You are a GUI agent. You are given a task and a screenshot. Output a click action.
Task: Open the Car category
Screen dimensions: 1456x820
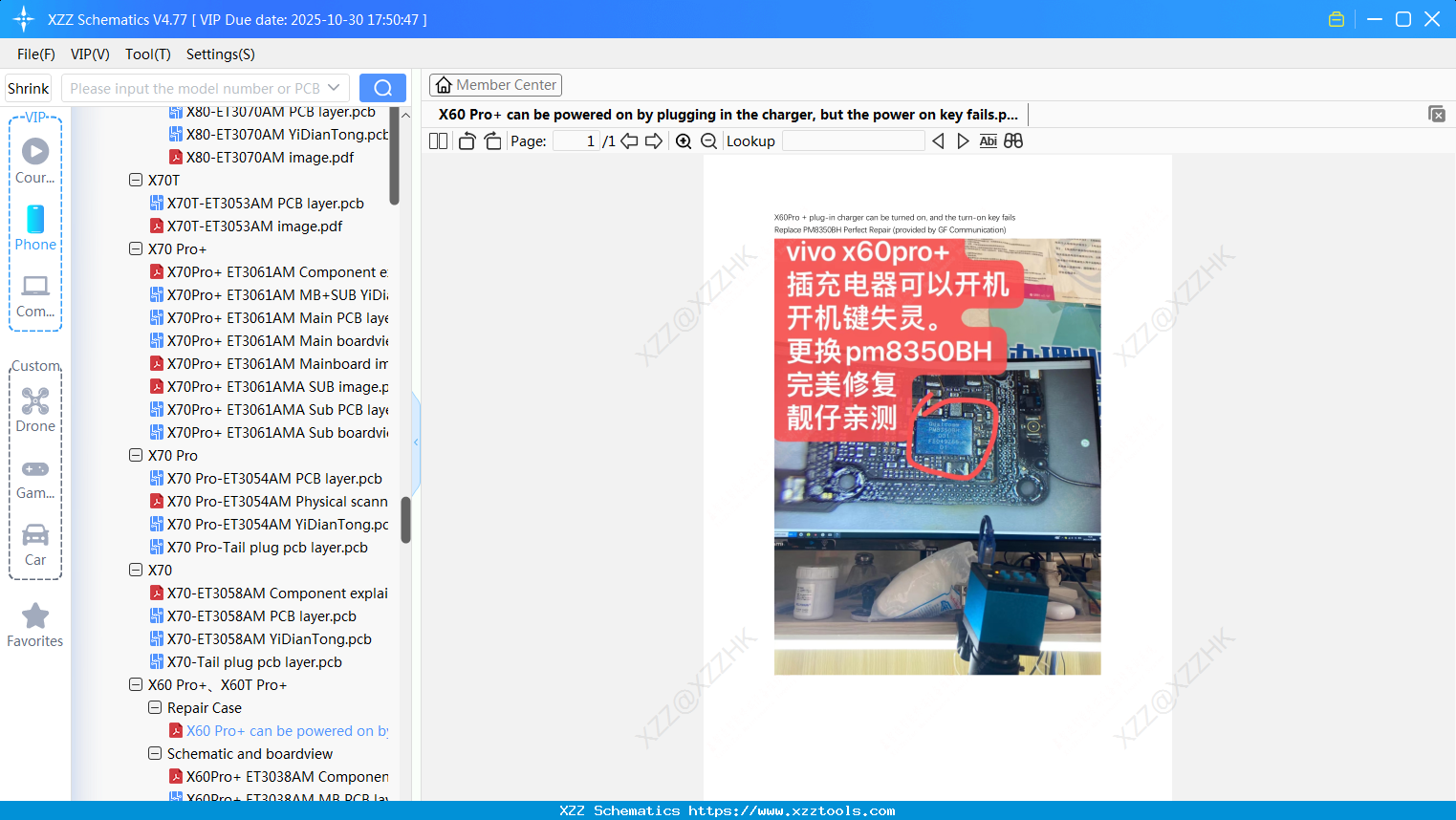pos(35,544)
